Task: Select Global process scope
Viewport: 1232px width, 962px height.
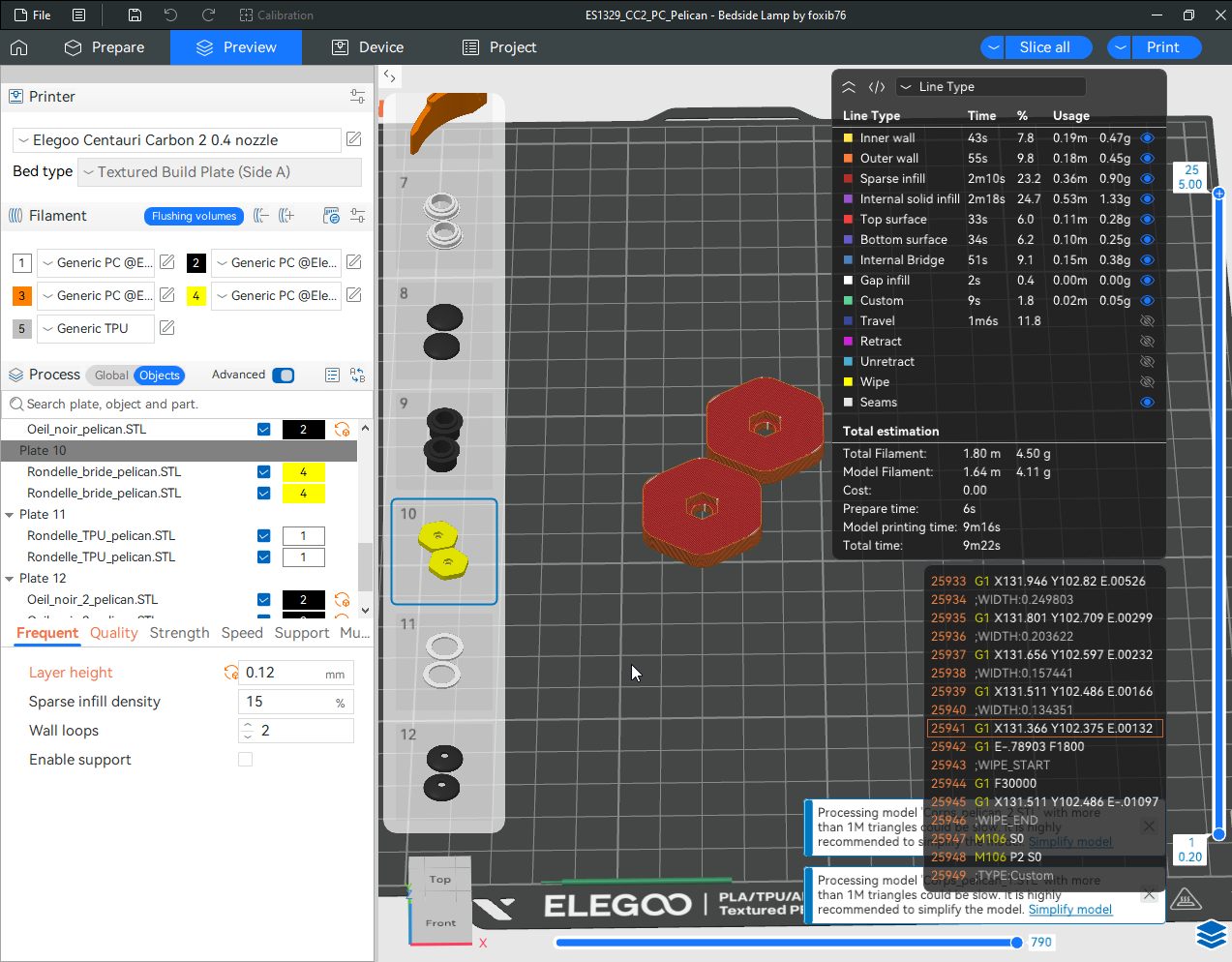Action: (111, 376)
